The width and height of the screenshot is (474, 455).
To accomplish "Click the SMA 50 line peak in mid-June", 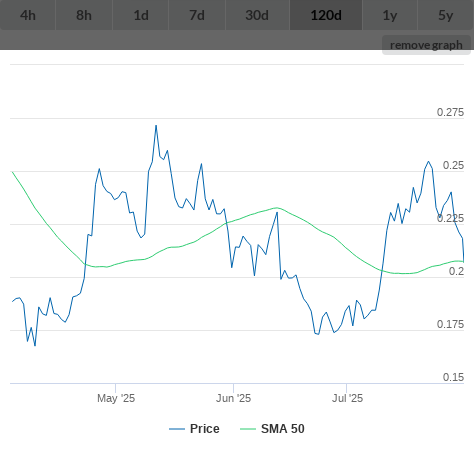I will coord(277,208).
